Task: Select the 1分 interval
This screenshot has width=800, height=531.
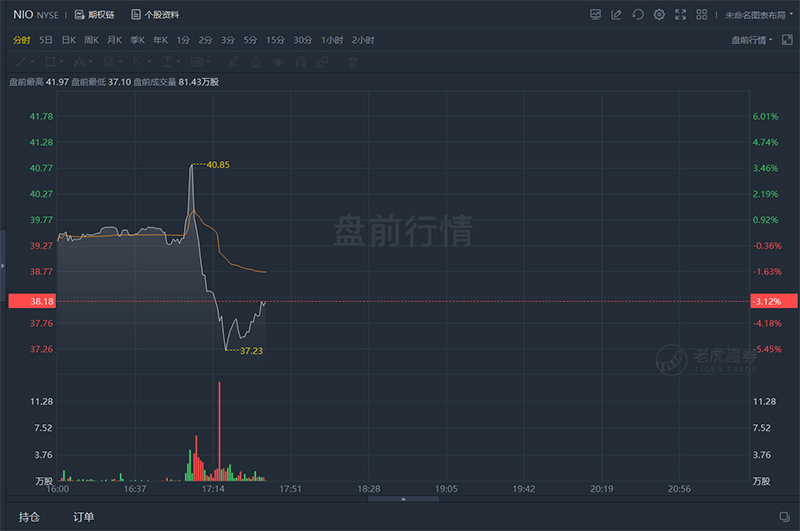Action: (x=183, y=40)
